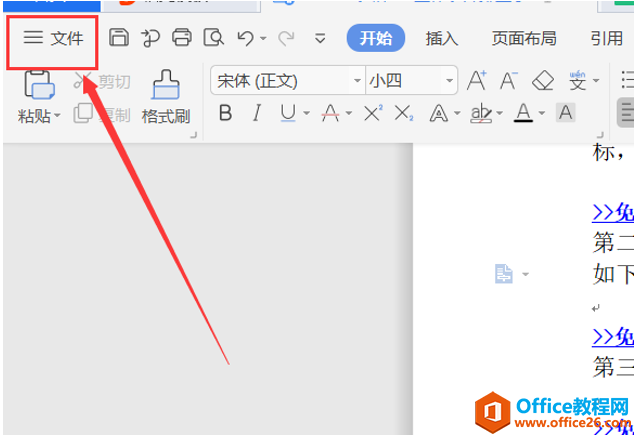Open the 引用 tab
638x440 pixels.
[x=607, y=38]
